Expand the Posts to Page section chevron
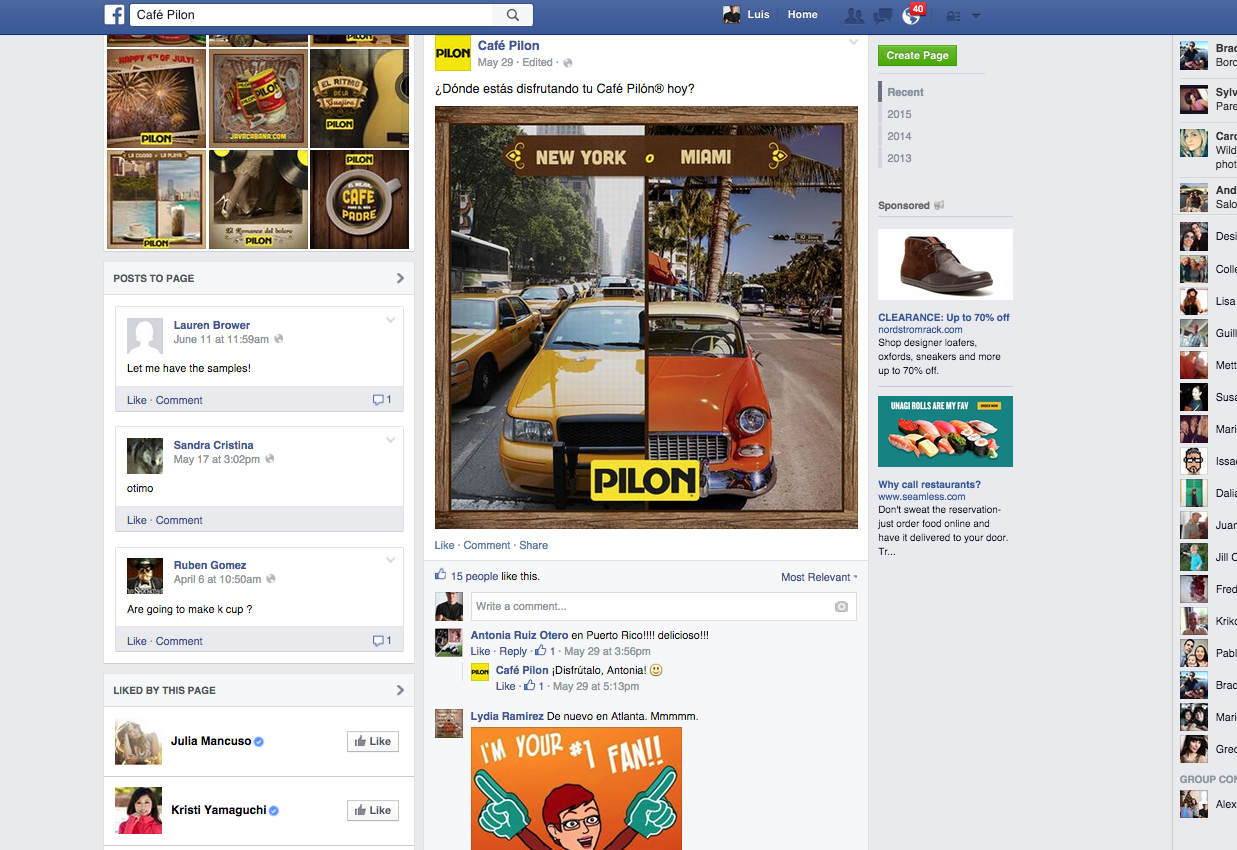Image resolution: width=1237 pixels, height=850 pixels. tap(400, 278)
